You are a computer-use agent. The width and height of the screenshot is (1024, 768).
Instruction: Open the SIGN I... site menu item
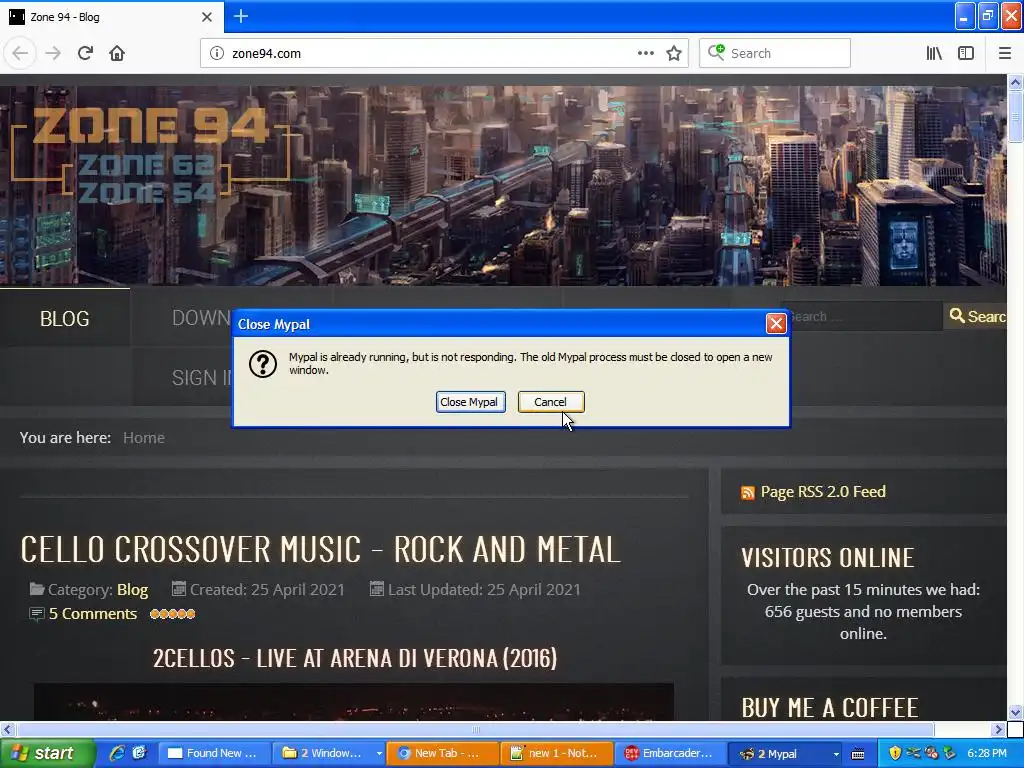point(202,377)
